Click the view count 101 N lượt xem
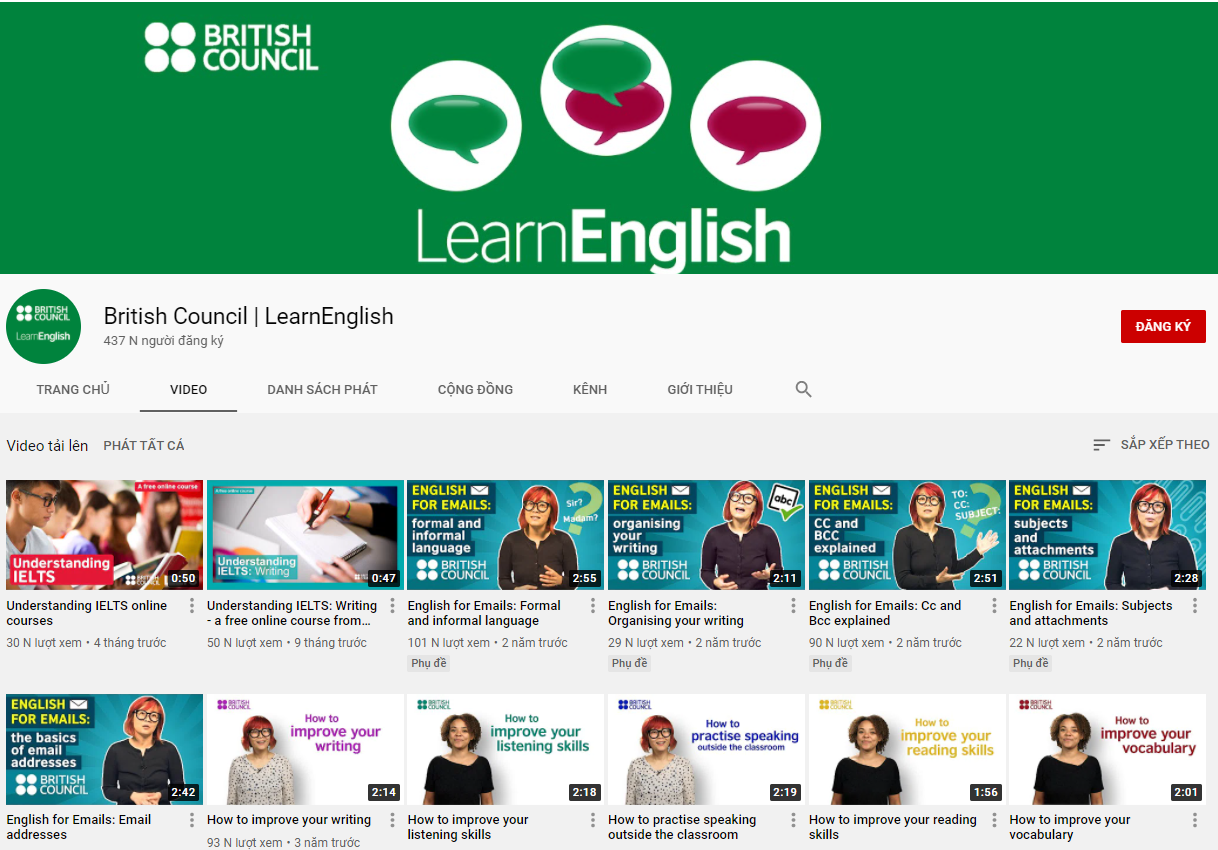 tap(449, 643)
